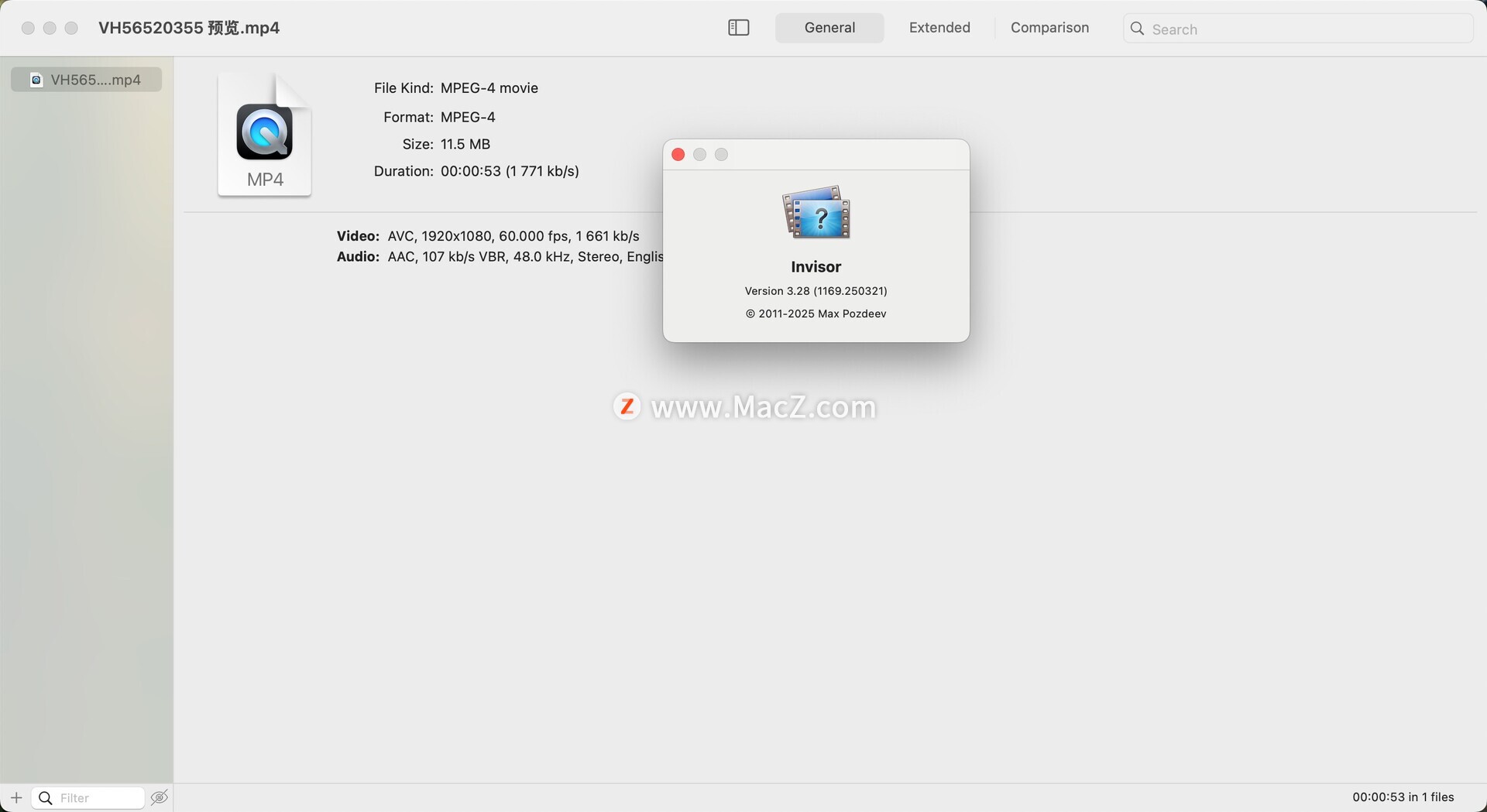Click the Video stream details line

click(x=488, y=236)
